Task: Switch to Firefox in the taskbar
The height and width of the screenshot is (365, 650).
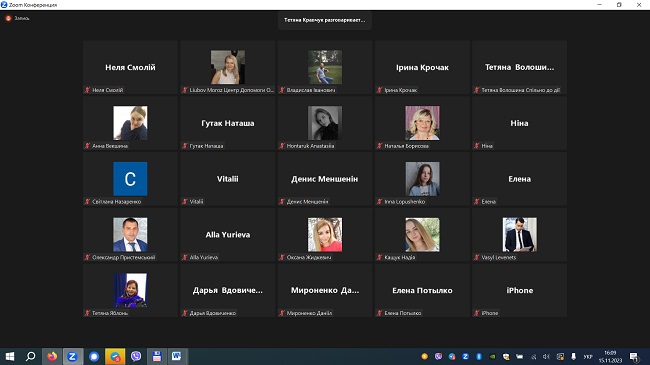Action: point(52,356)
